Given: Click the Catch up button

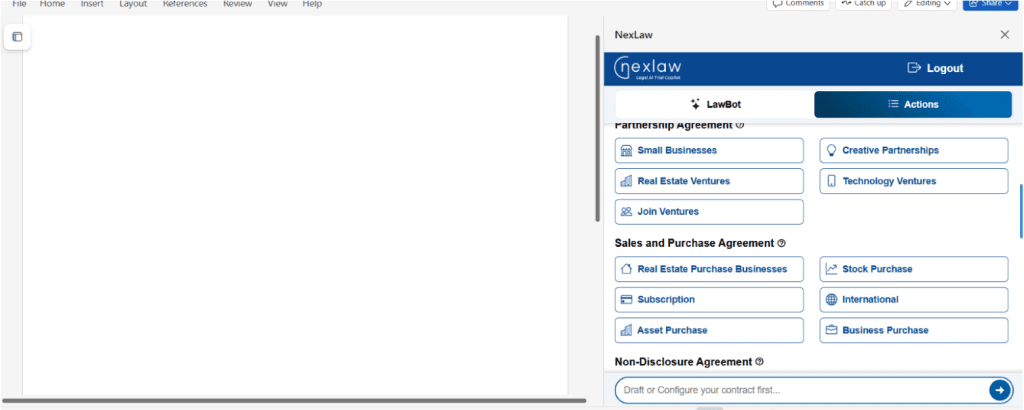Looking at the screenshot, I should click(x=863, y=4).
